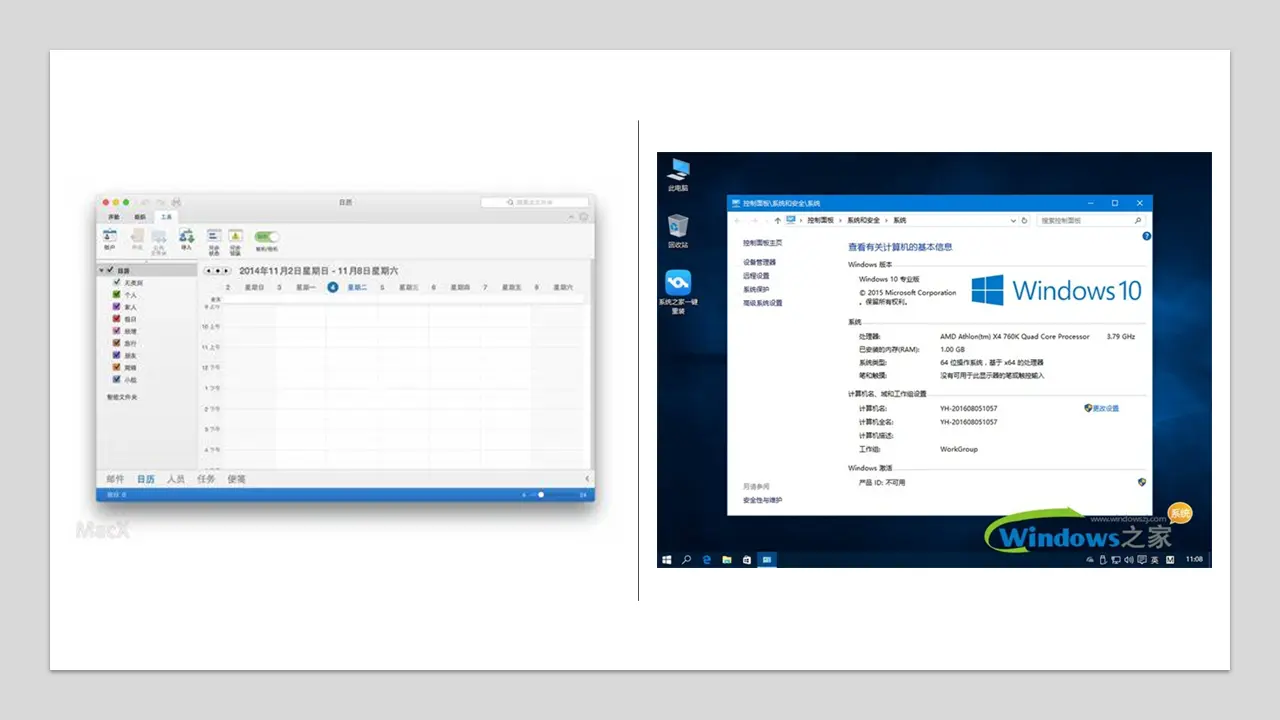Go to previous week in Outlook calendar
This screenshot has width=1280, height=720.
coord(208,271)
